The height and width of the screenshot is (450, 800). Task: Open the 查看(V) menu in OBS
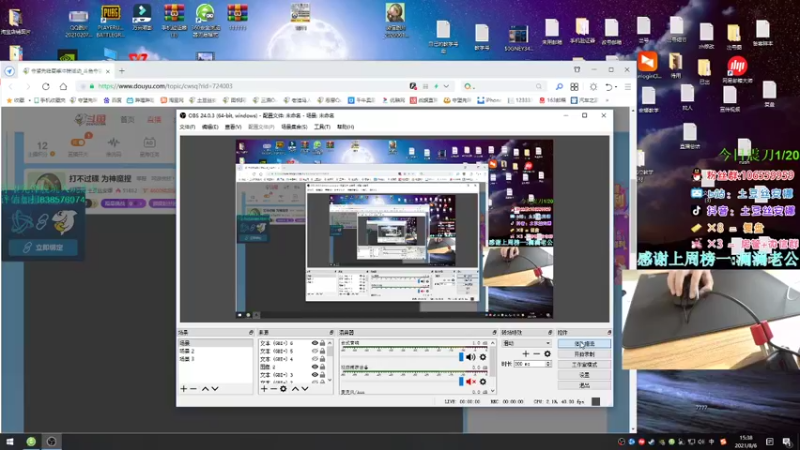pos(233,127)
